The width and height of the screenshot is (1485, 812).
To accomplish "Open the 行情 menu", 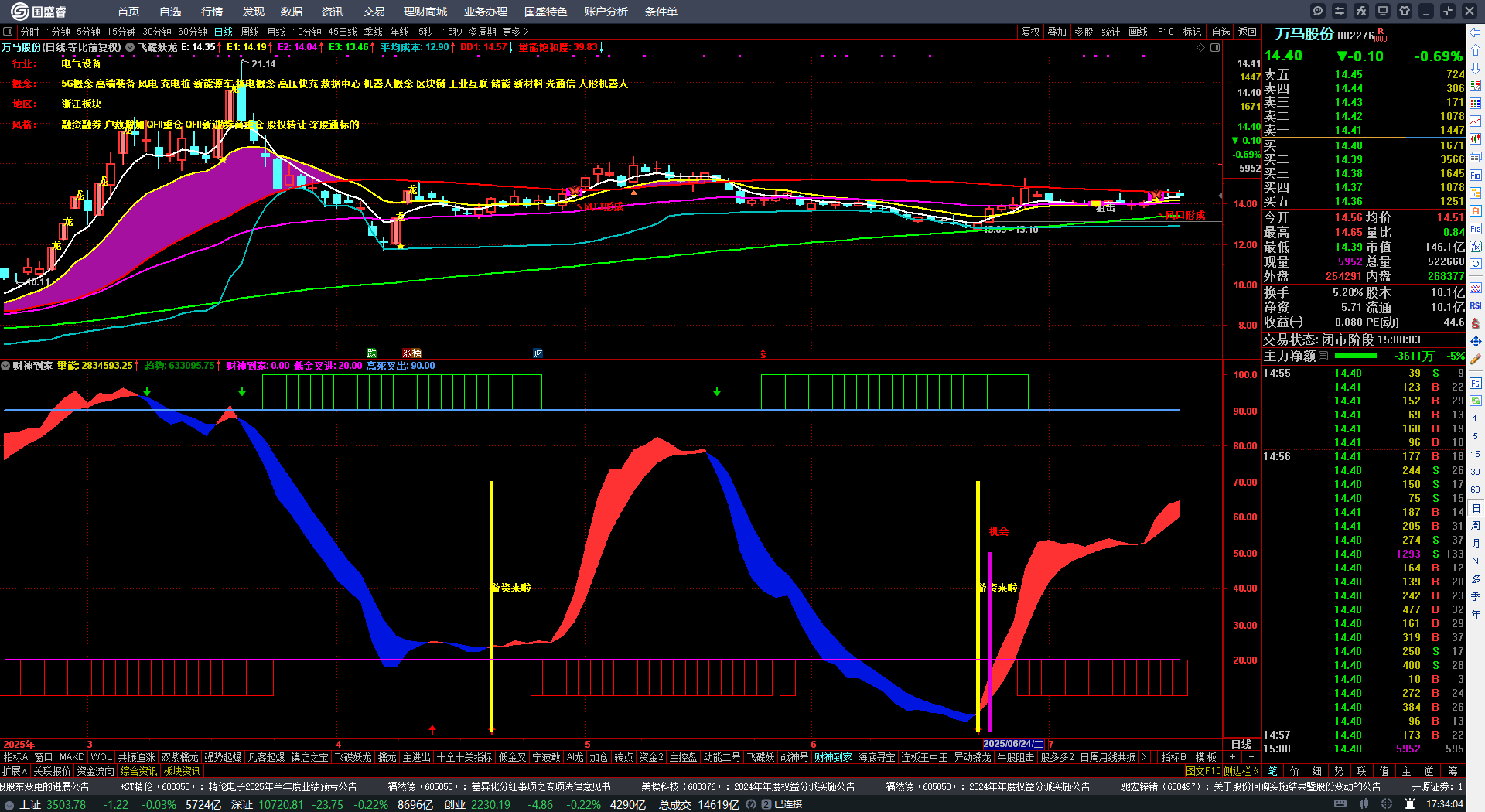I will [212, 12].
